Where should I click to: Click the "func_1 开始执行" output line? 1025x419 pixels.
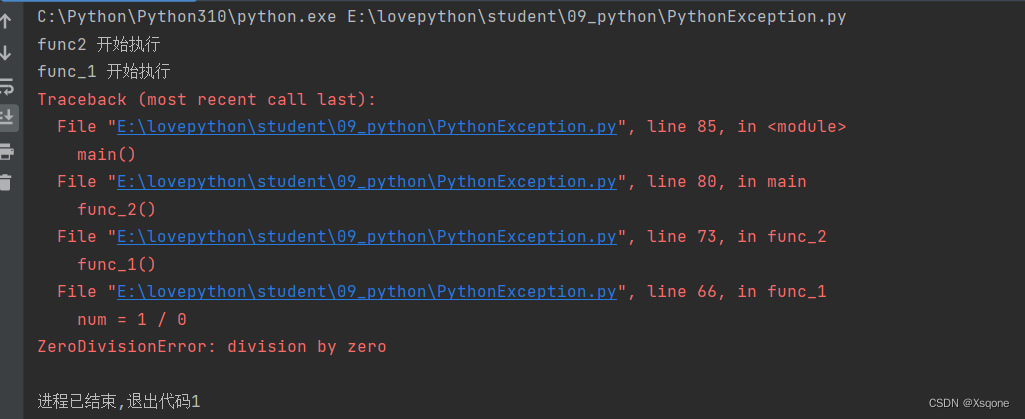tap(103, 72)
